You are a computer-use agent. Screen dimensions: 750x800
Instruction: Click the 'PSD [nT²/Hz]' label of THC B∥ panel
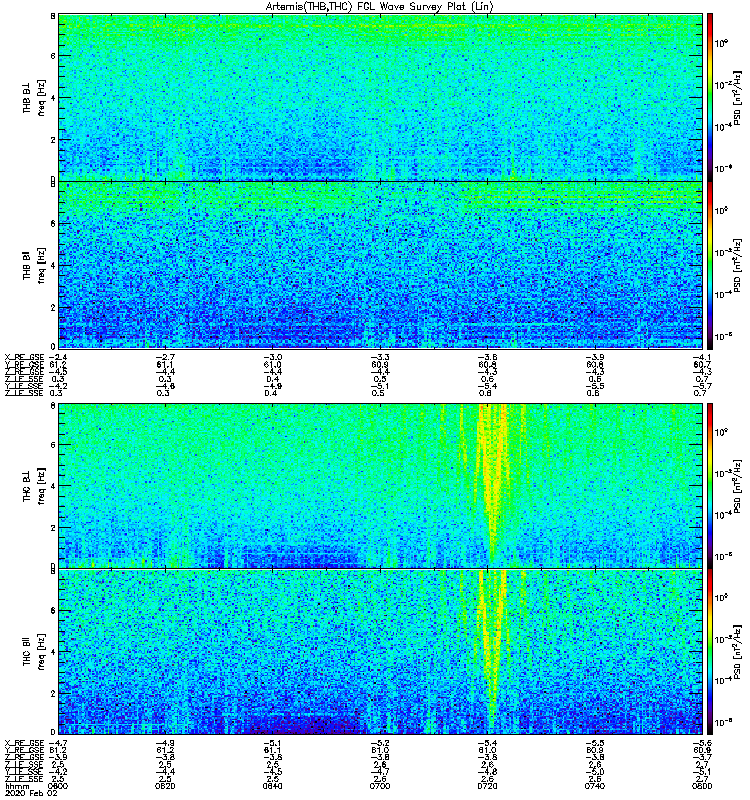[x=737, y=652]
